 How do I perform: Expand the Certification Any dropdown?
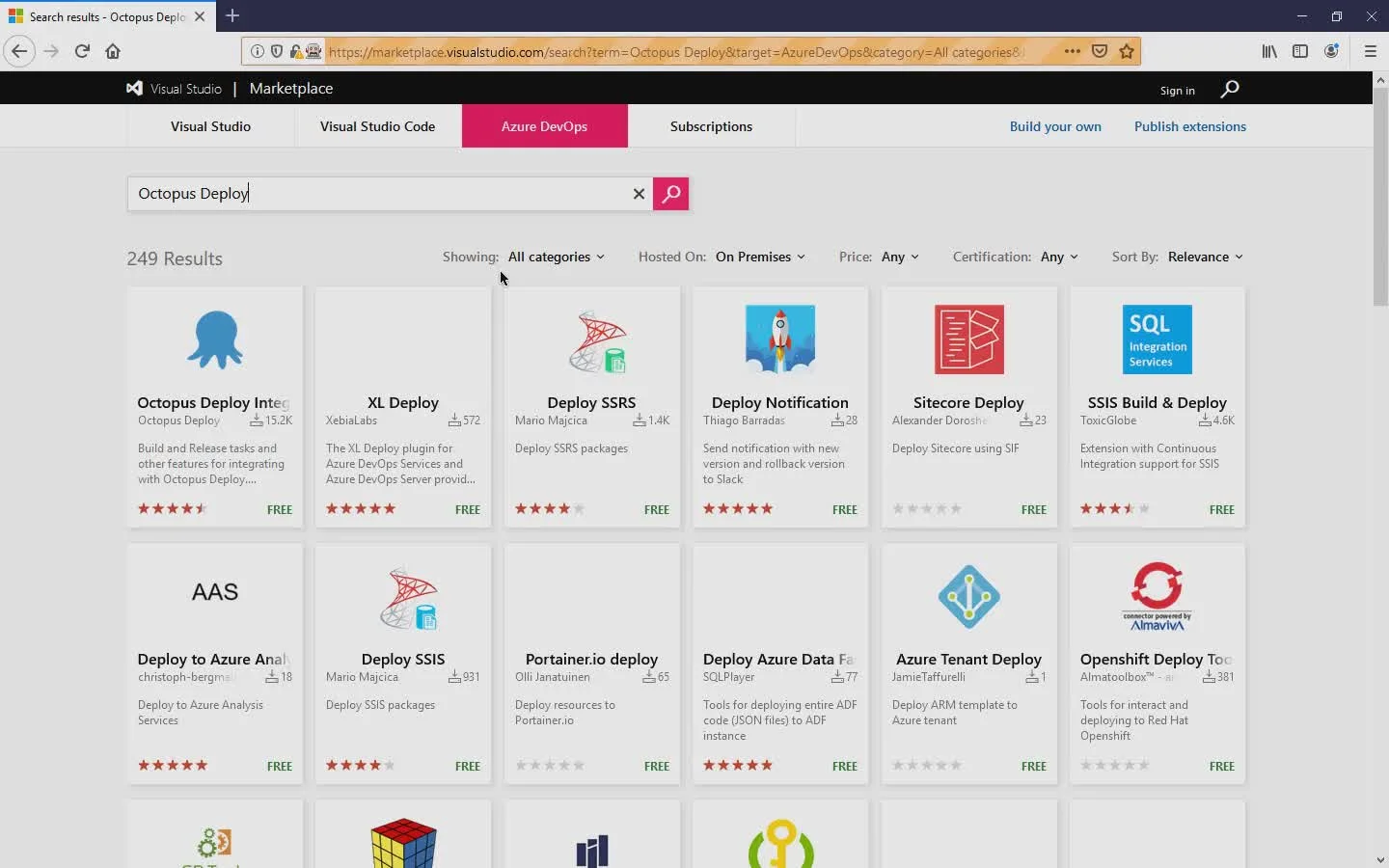click(1059, 257)
